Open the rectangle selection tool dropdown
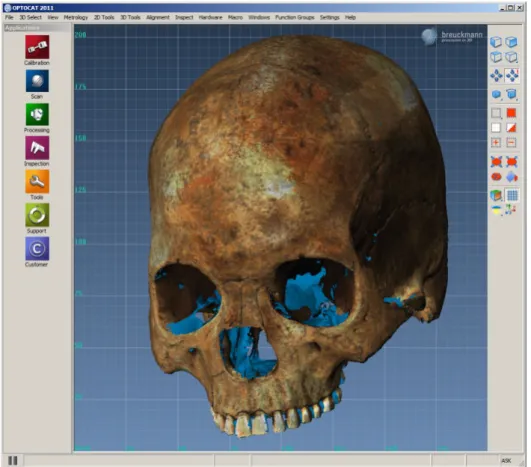Screen dimensions: 531x467 tap(496, 113)
